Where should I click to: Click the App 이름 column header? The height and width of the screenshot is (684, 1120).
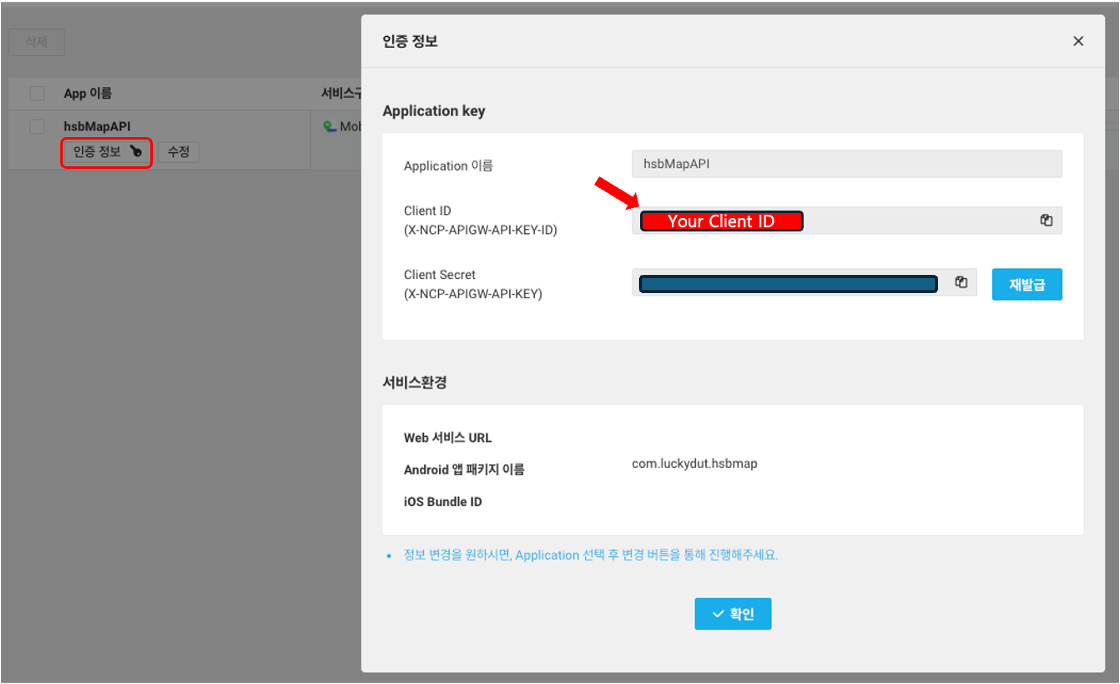click(88, 94)
